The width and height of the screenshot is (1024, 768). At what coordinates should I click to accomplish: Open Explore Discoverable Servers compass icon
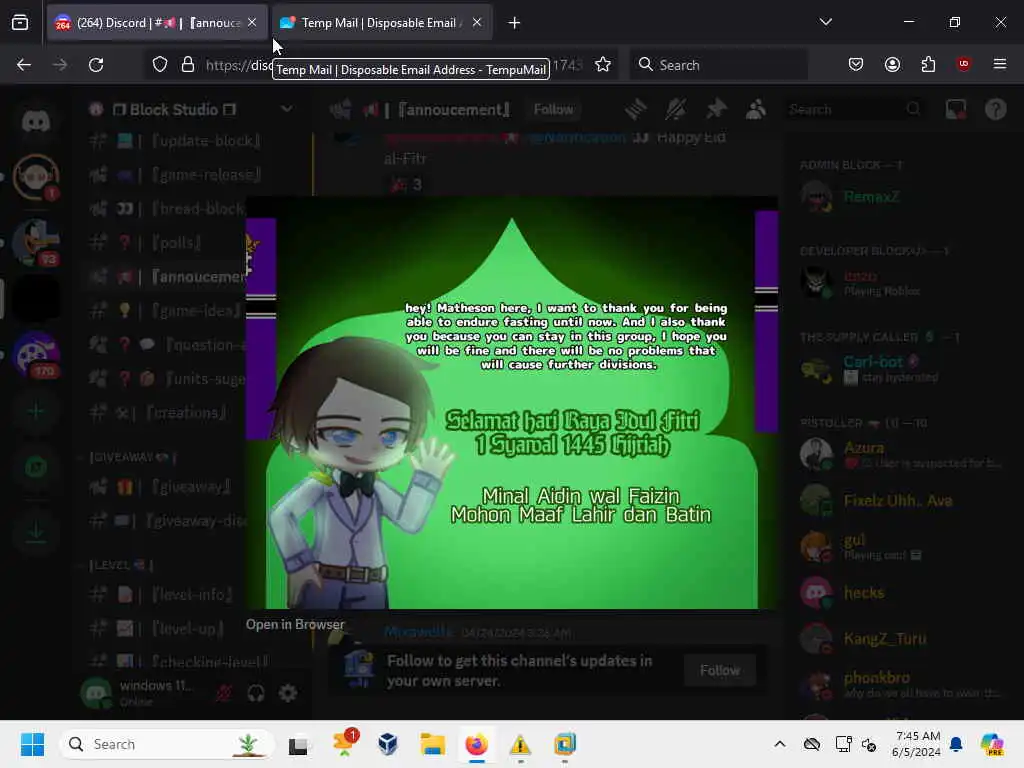tap(36, 467)
